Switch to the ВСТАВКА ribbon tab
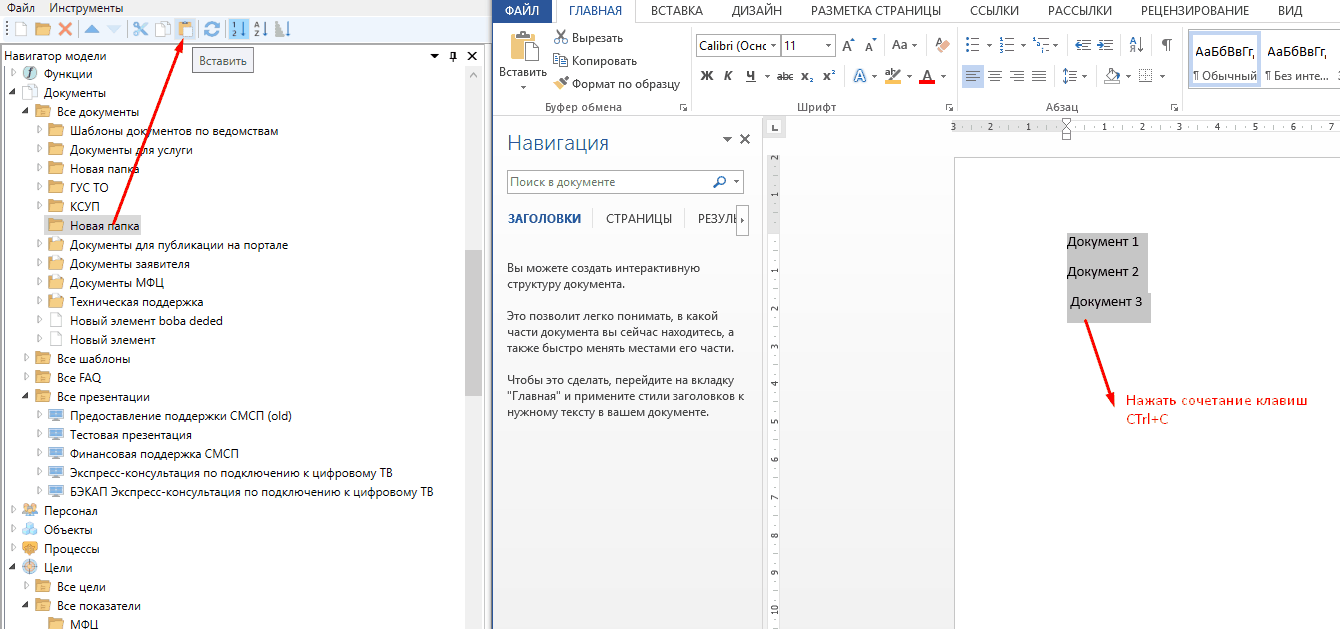 [676, 11]
